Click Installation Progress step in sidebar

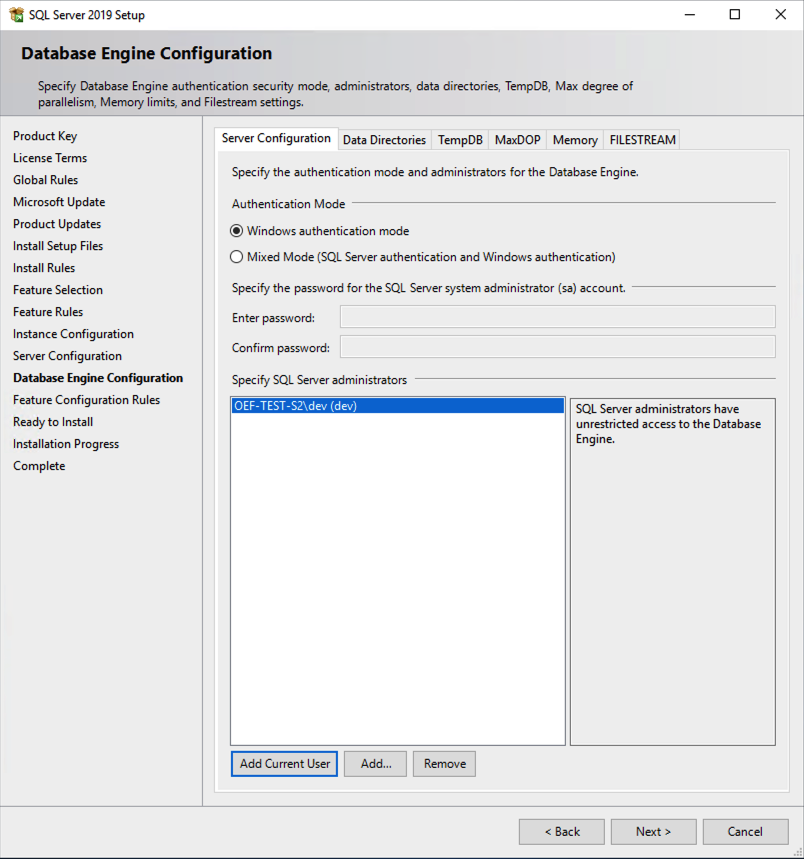[x=66, y=444]
